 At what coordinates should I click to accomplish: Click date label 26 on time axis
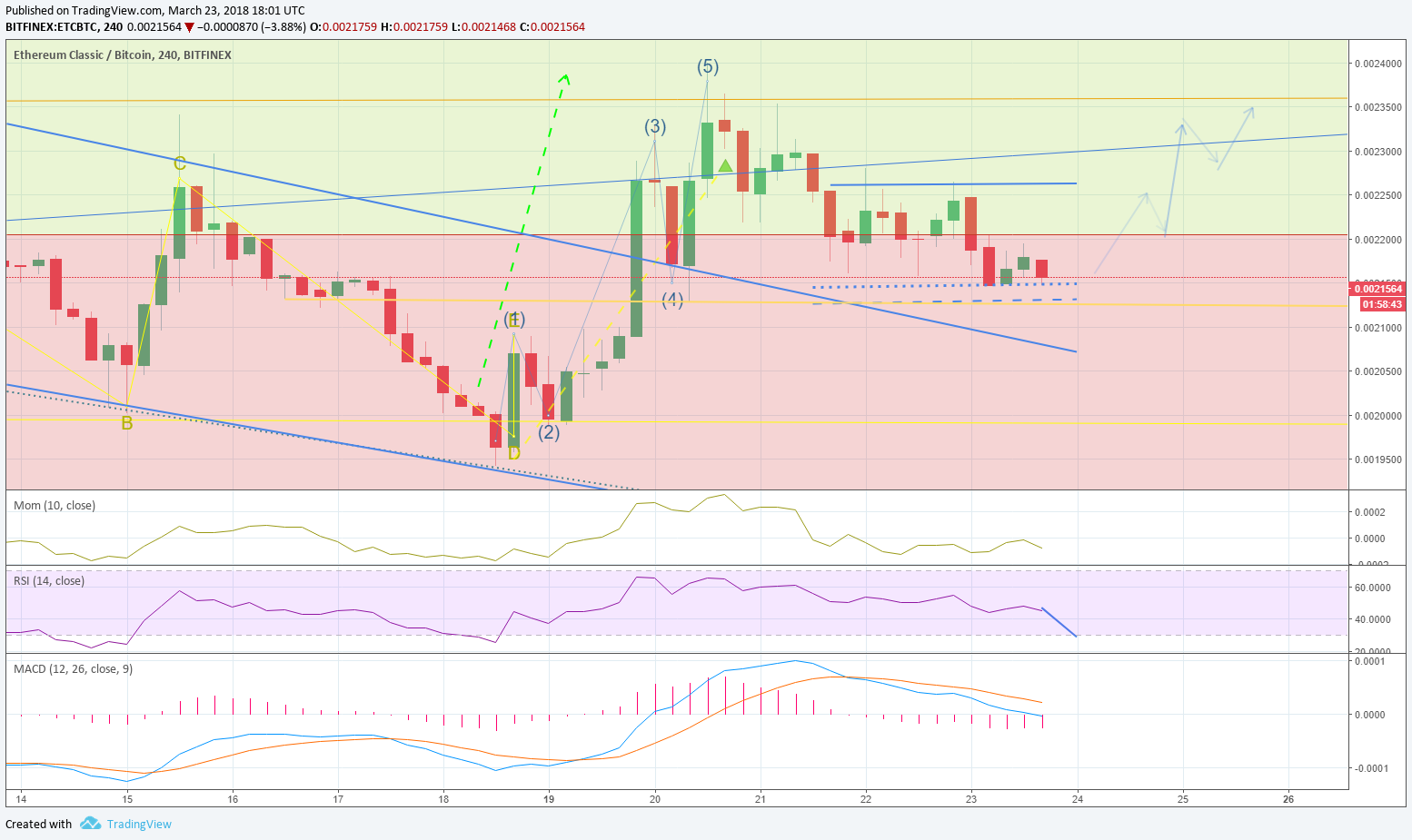[x=1288, y=799]
